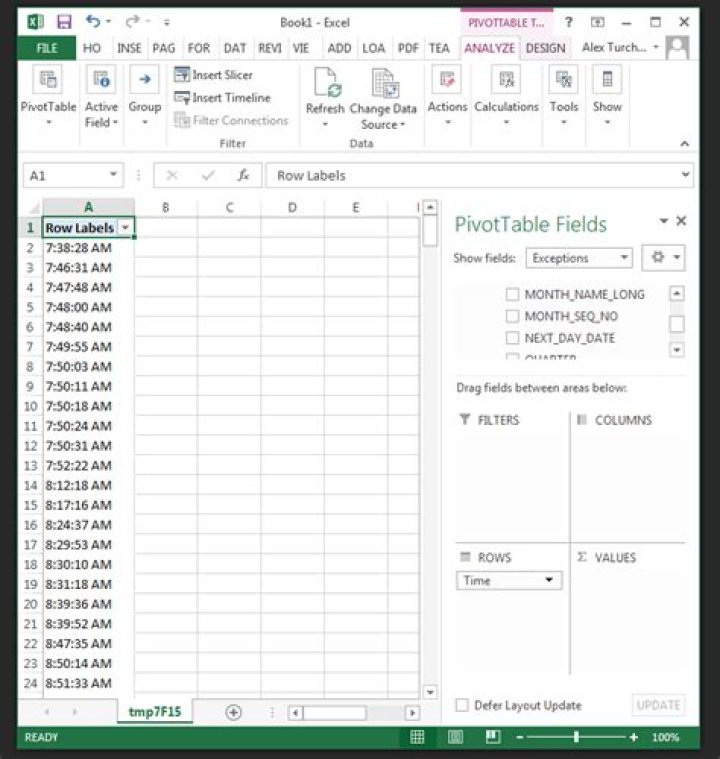Screen dimensions: 720x759
Task: Open the VIE ribbon tab
Action: pos(301,48)
